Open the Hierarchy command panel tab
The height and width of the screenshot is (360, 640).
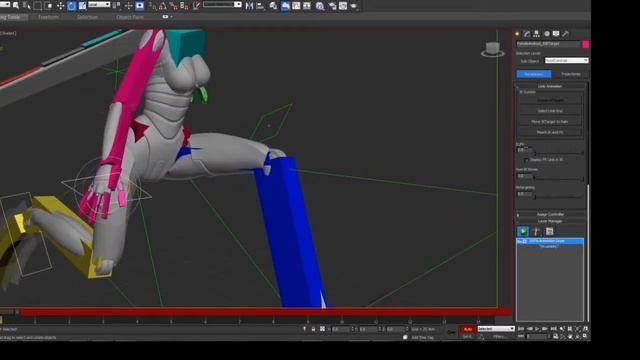coord(536,34)
